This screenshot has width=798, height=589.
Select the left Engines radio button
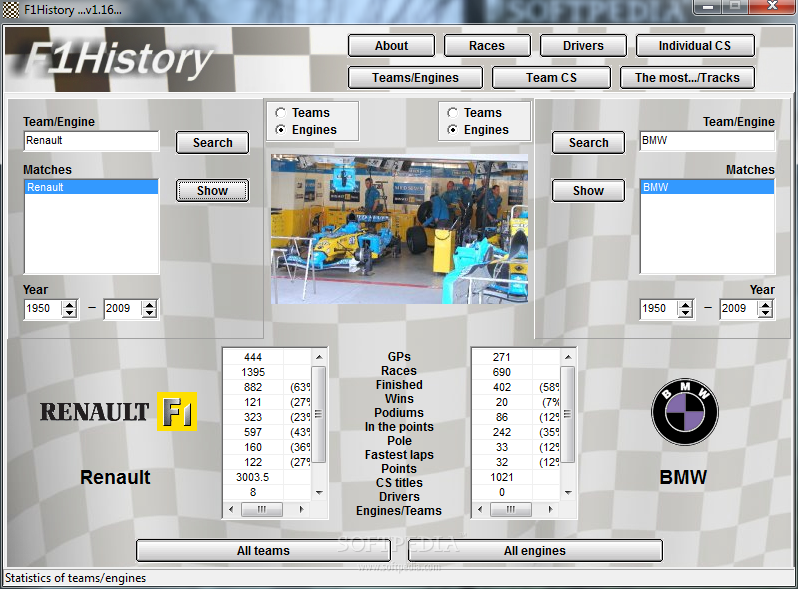point(280,130)
